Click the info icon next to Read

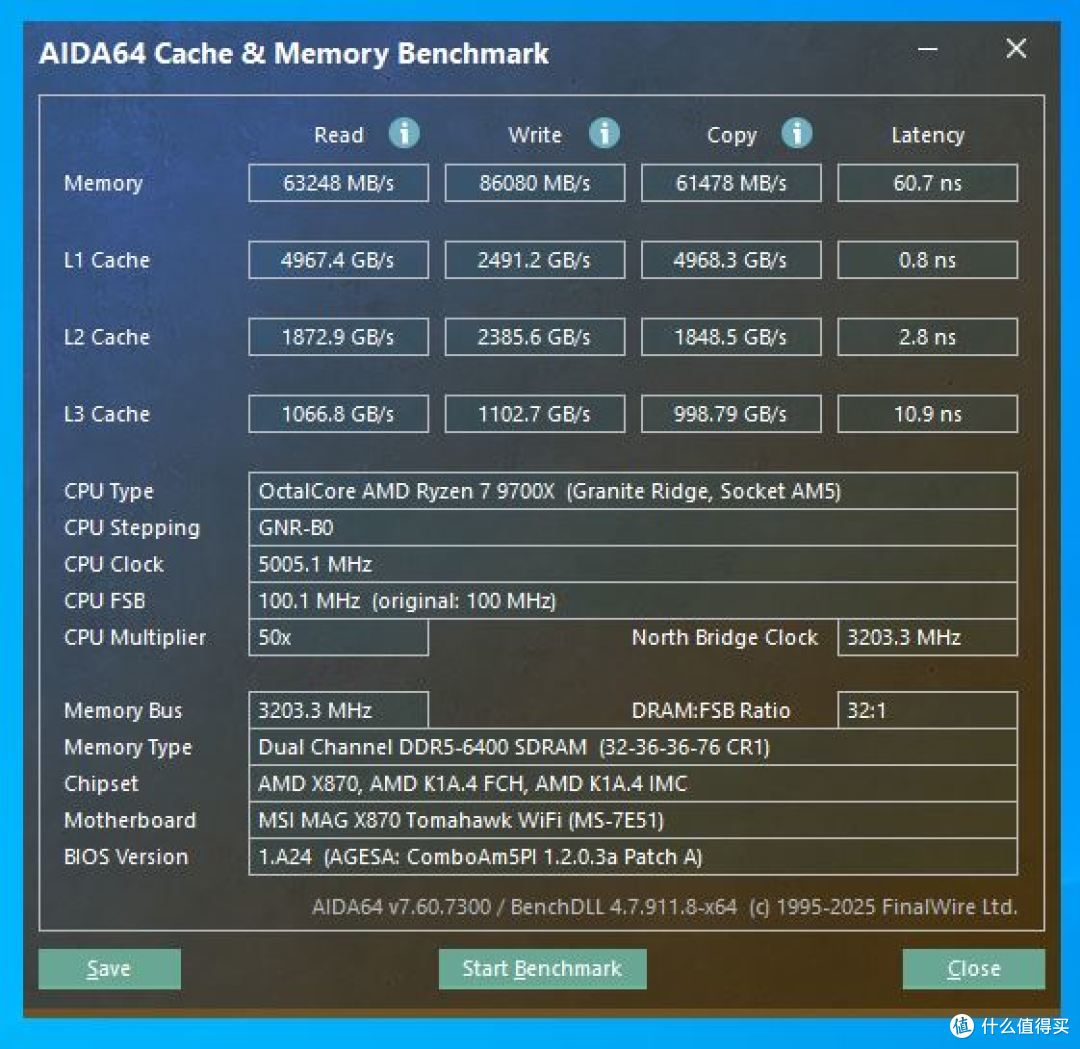[x=404, y=133]
